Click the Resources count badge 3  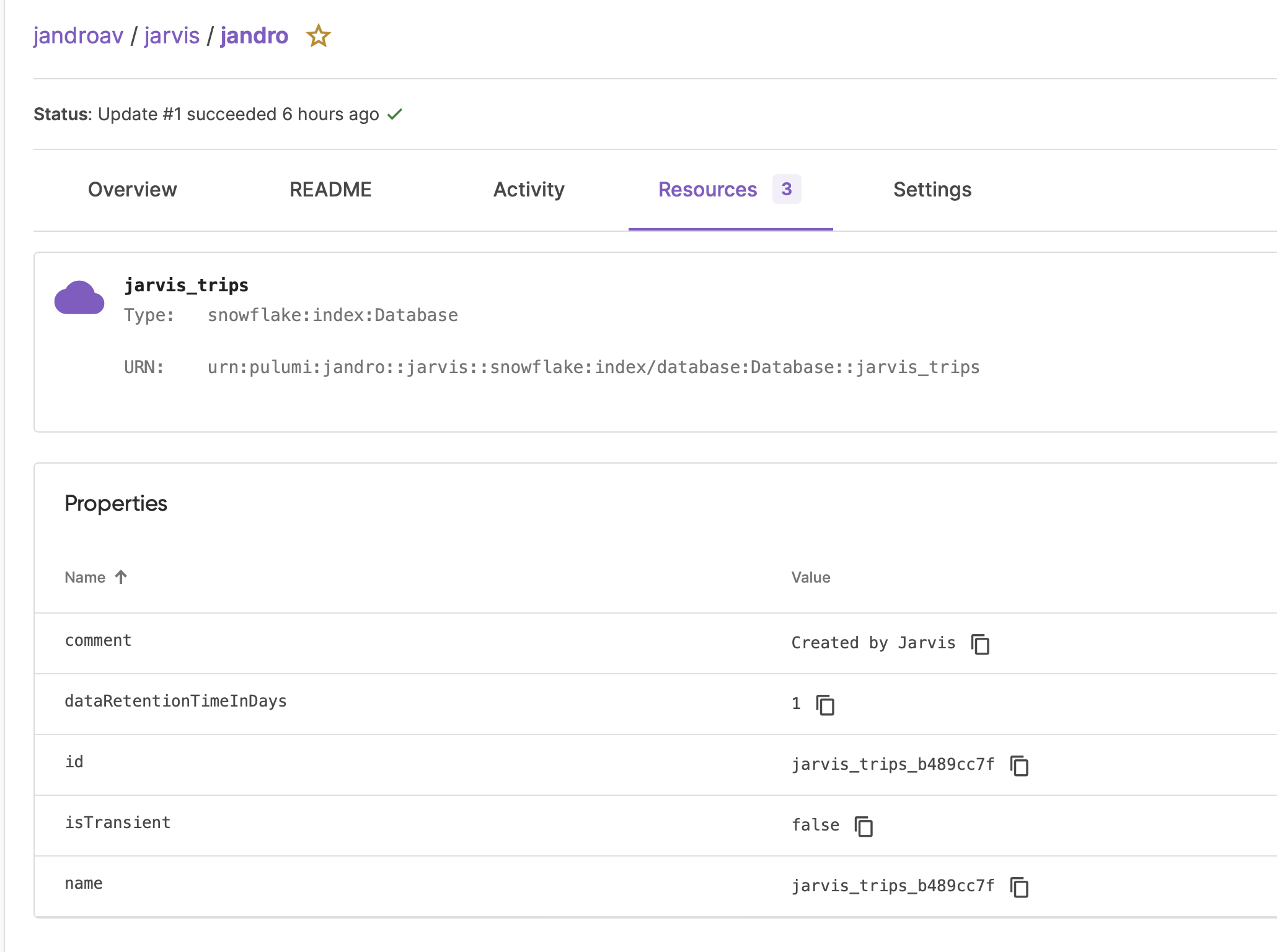coord(787,189)
